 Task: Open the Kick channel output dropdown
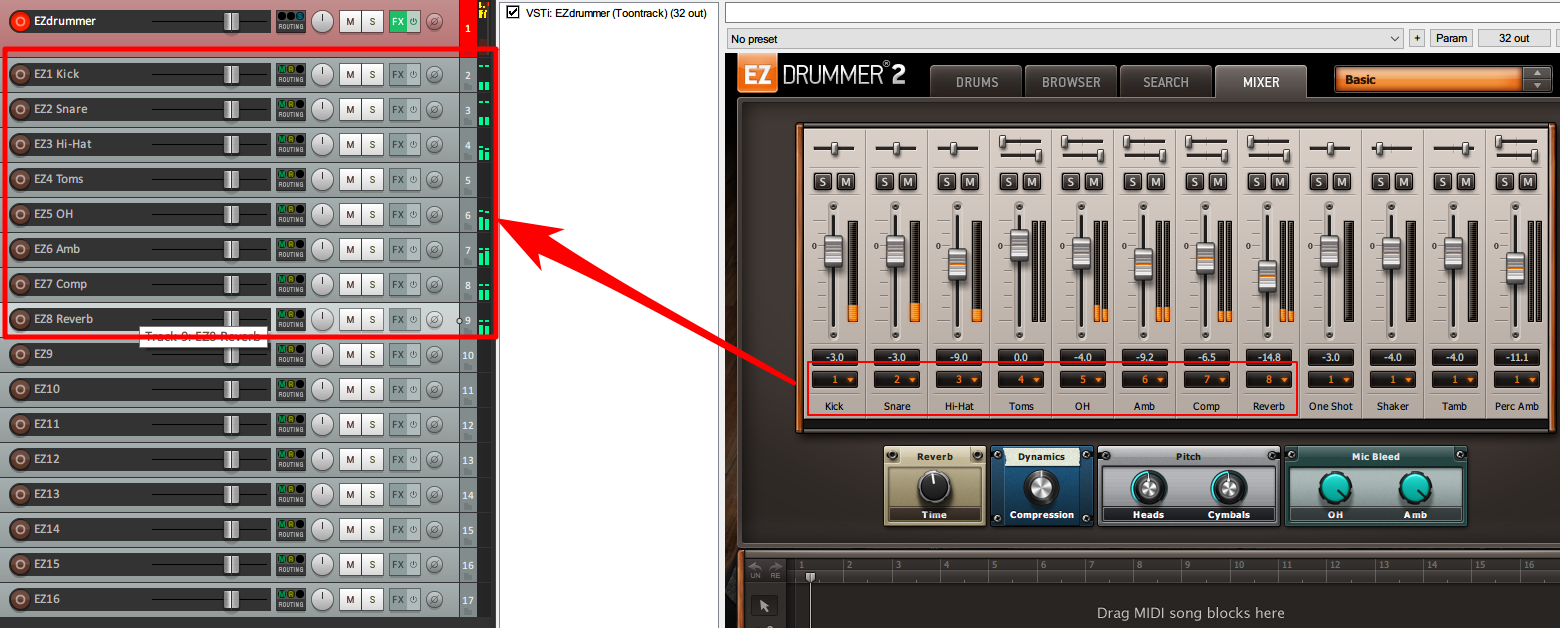(x=834, y=380)
